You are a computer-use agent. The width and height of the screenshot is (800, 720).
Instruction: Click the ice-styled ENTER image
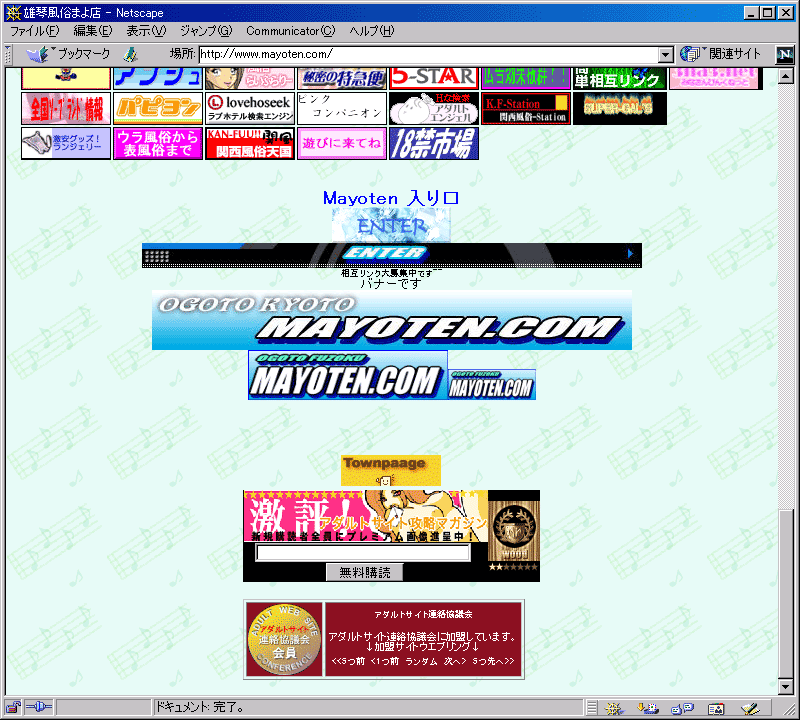pos(391,225)
